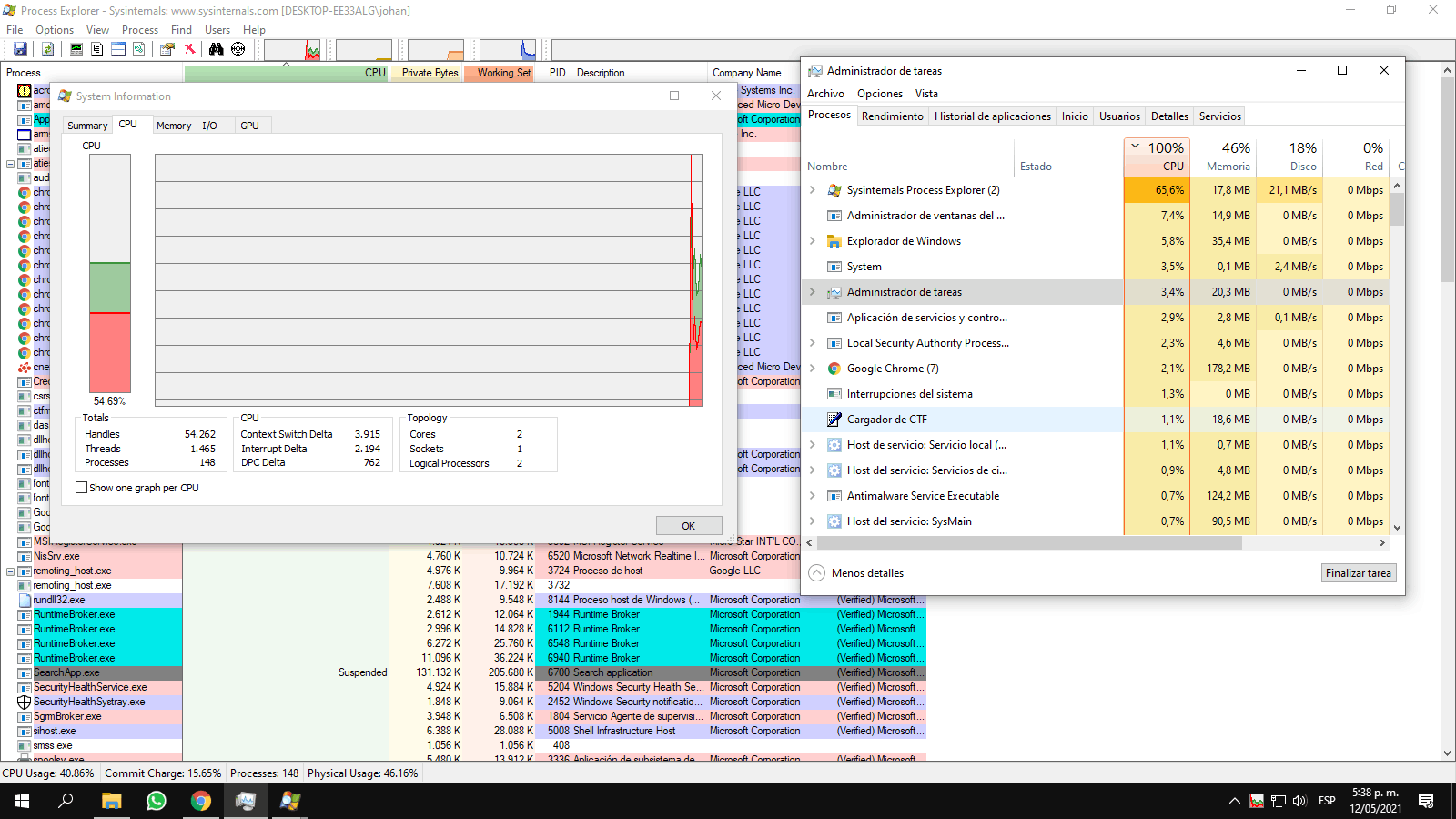Screen dimensions: 1456x819
Task: Open the File menu in Process Explorer
Action: 15,30
